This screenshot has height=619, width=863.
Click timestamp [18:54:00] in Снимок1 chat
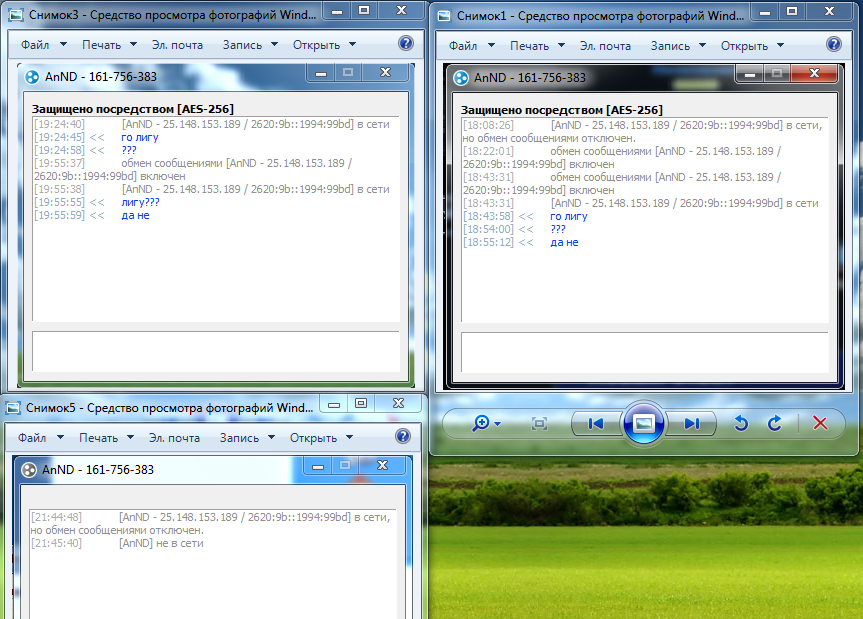point(488,229)
